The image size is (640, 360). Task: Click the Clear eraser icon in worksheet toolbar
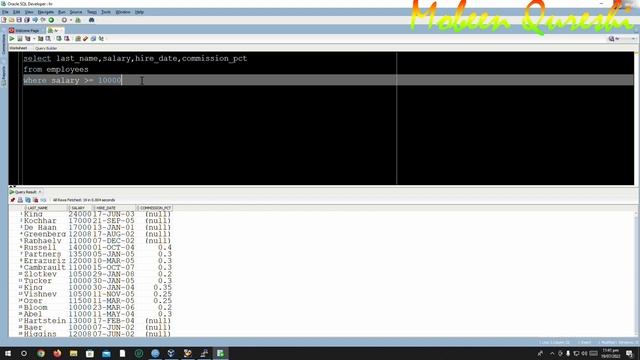(85, 39)
